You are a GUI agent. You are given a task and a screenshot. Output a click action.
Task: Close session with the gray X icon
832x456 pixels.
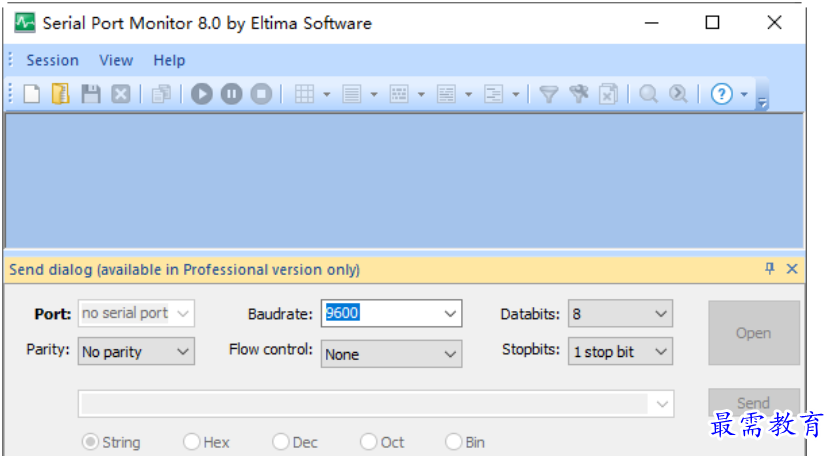(x=120, y=94)
